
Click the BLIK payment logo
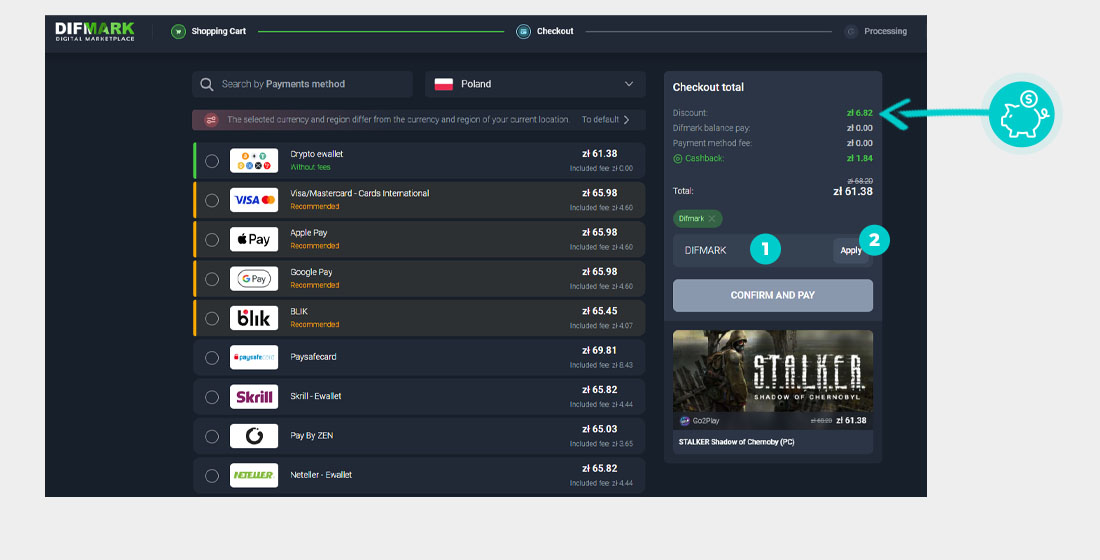[254, 318]
